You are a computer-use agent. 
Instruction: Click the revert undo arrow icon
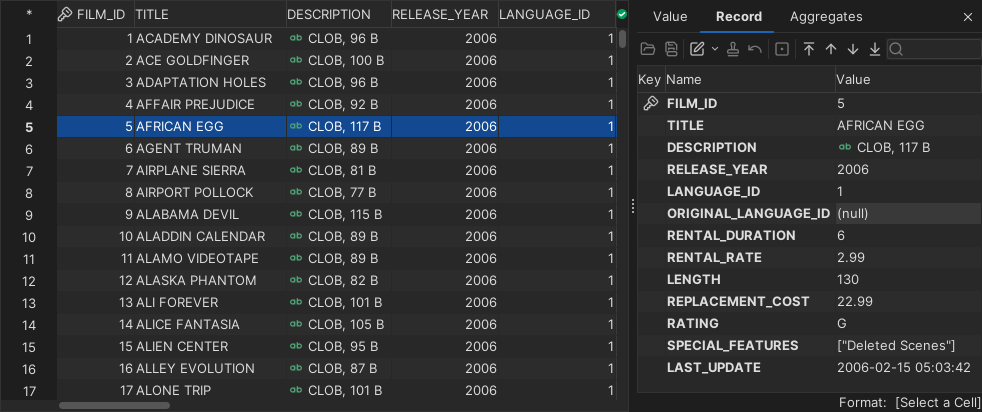pos(755,49)
